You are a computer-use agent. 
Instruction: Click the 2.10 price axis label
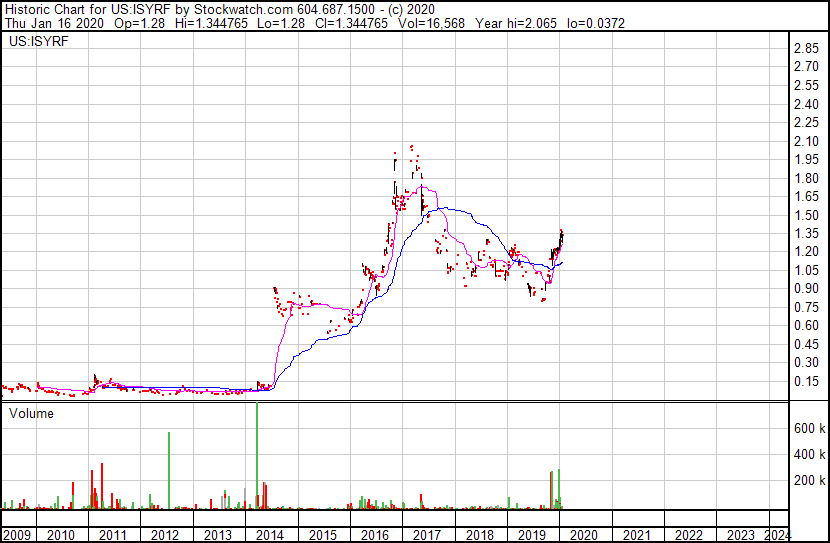point(806,141)
